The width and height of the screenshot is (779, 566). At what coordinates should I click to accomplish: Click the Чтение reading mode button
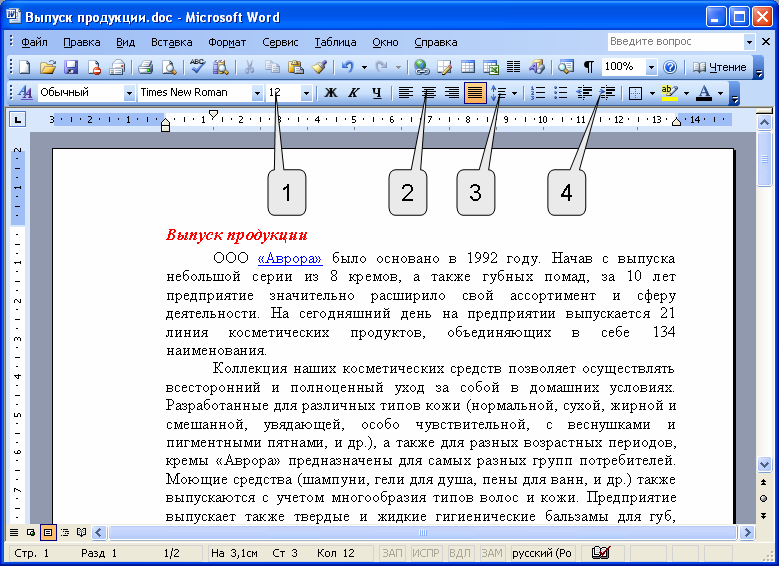[719, 67]
